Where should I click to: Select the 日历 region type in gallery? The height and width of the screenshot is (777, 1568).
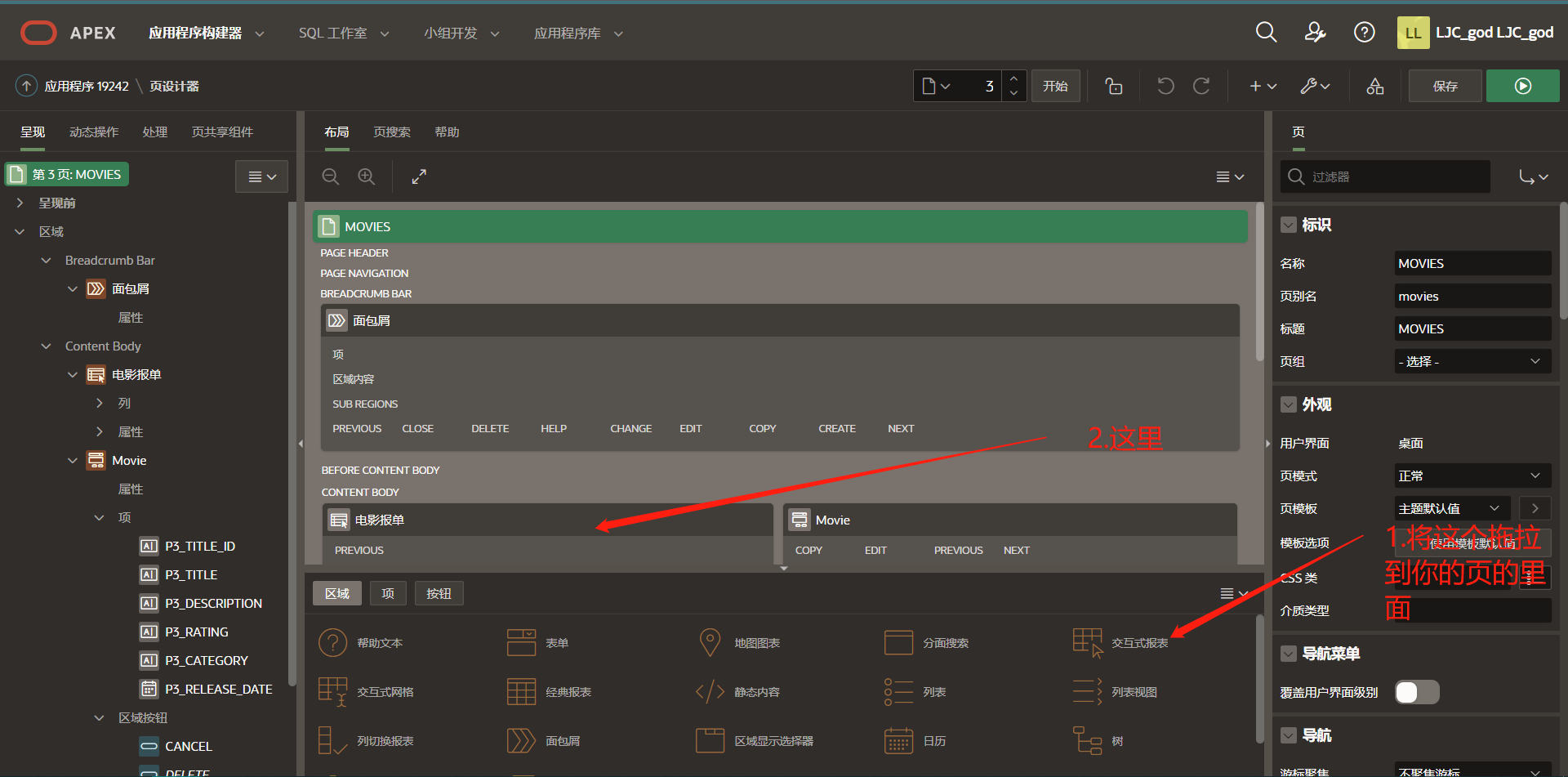(914, 741)
